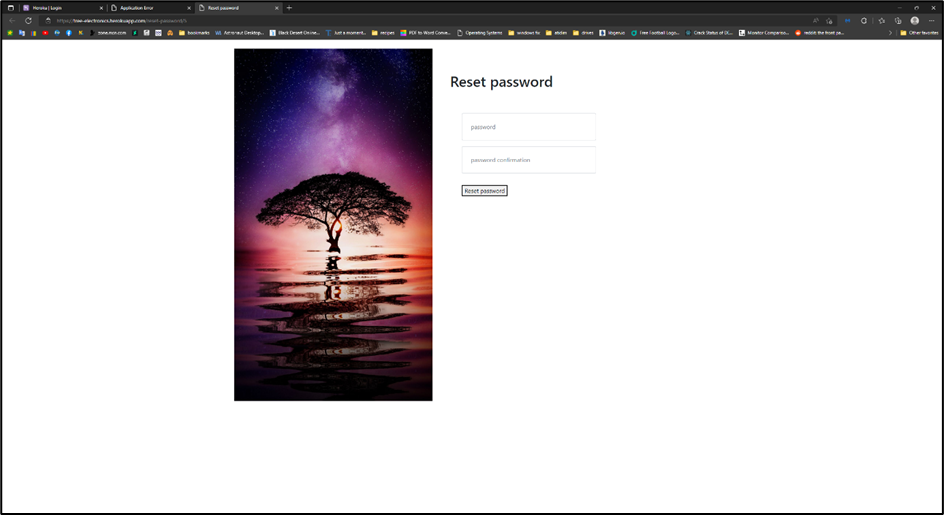
Task: Open the Google Translate bookmark icon
Action: (22, 33)
